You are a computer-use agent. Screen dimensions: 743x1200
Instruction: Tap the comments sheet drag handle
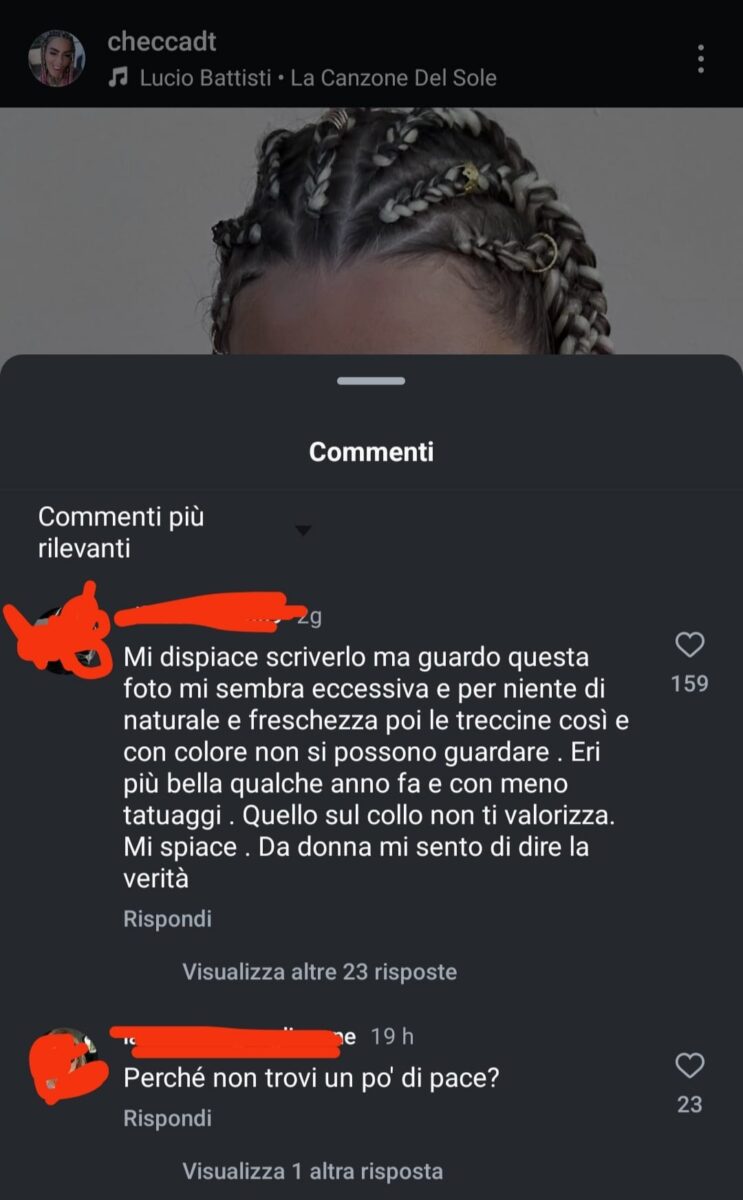(371, 381)
